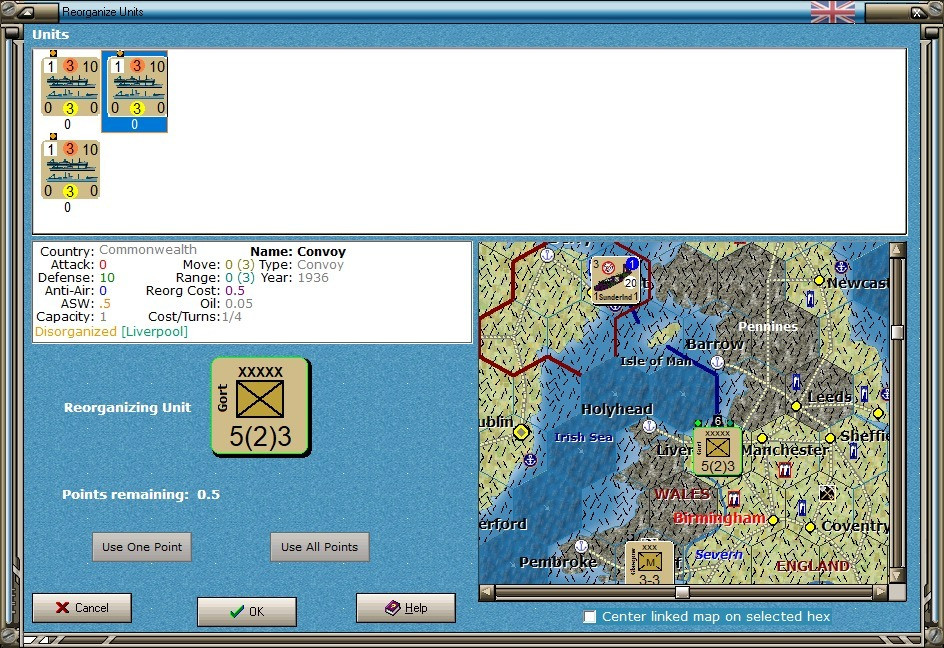Select the first convoy counter in top row
Viewport: 944px width, 648px height.
pos(70,87)
